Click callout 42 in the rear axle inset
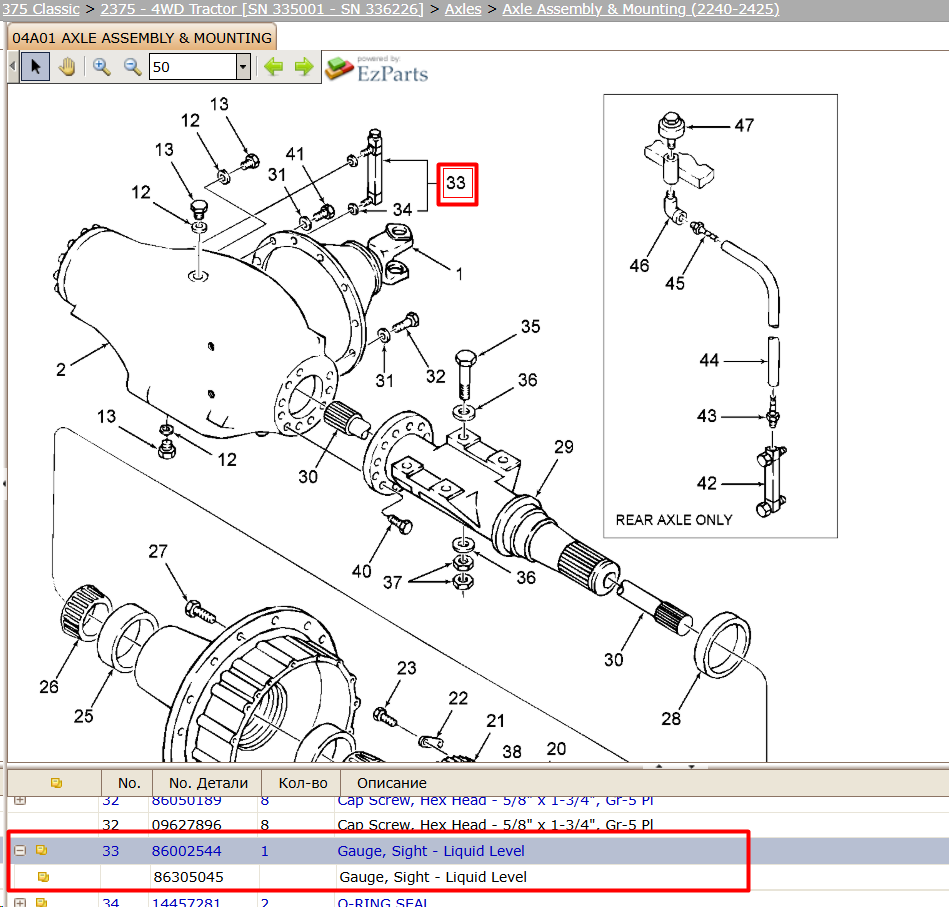 707,483
